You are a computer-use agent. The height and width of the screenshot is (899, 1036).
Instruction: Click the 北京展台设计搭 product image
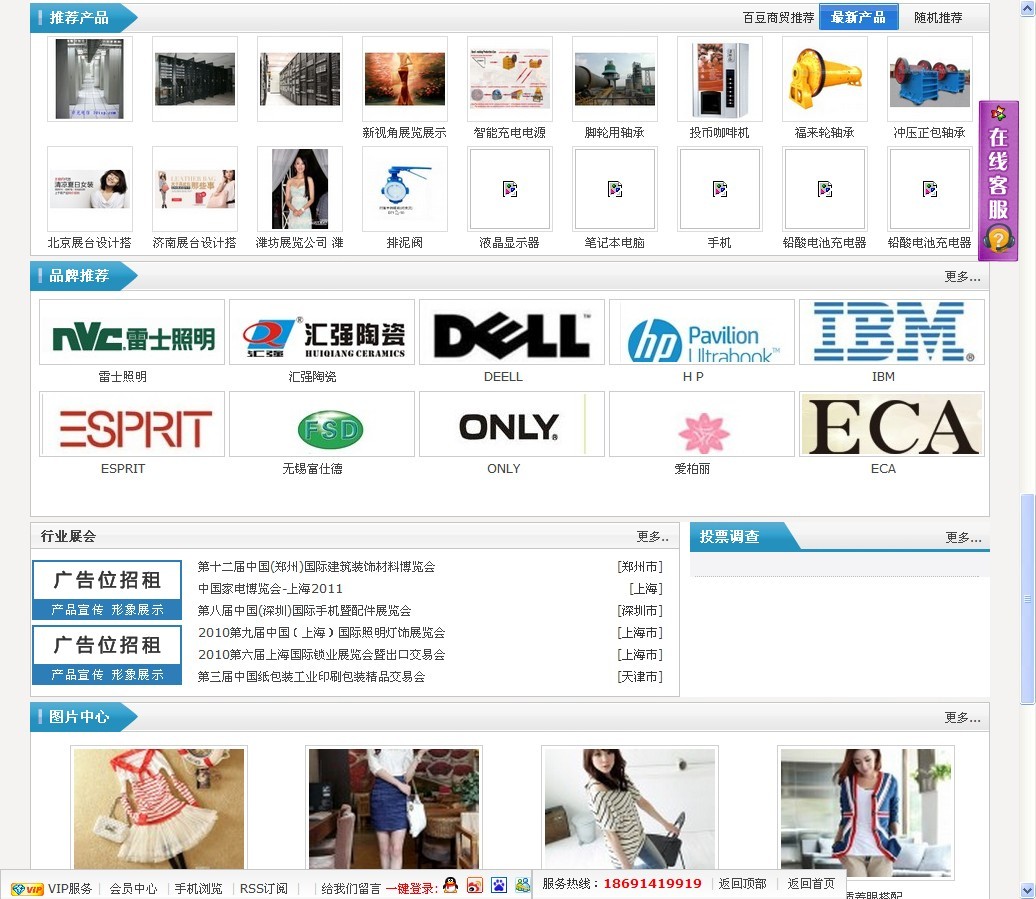click(x=90, y=189)
